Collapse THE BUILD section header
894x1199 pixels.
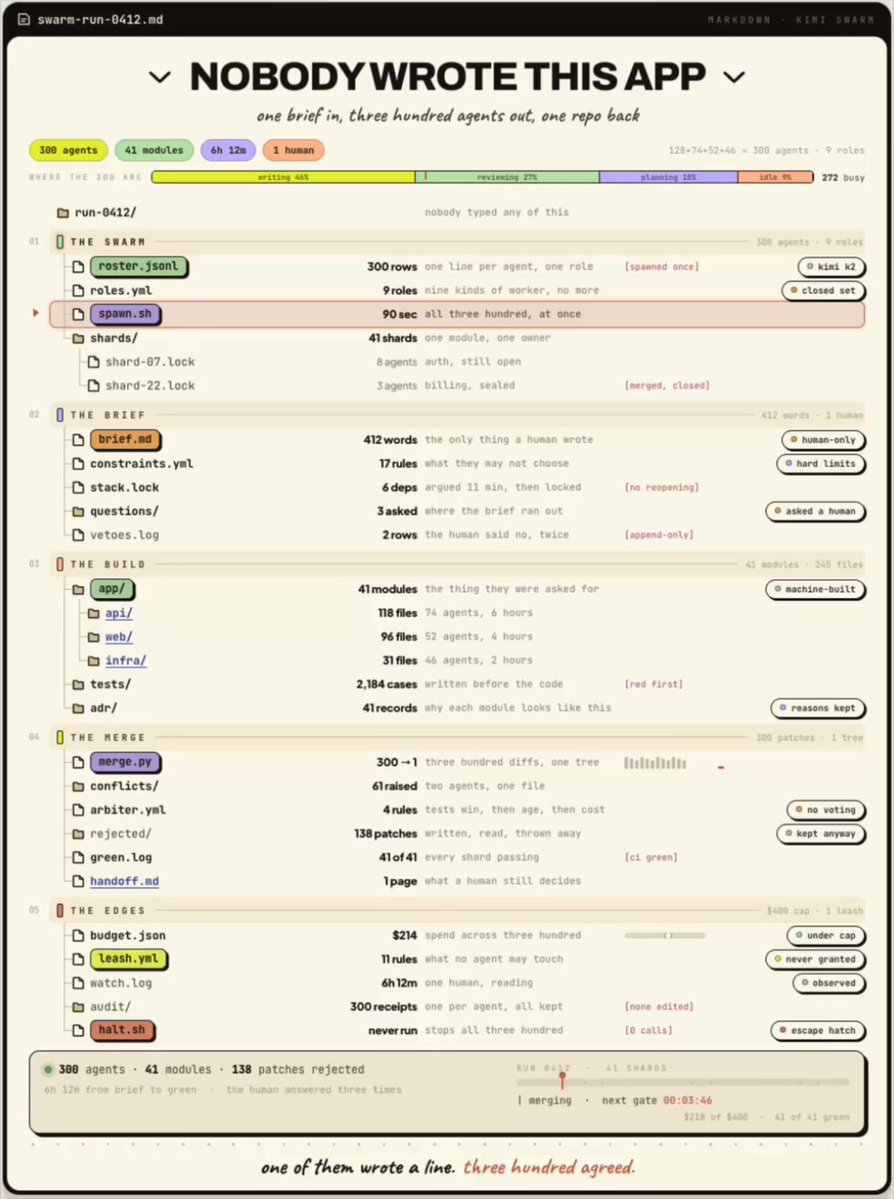pos(457,564)
